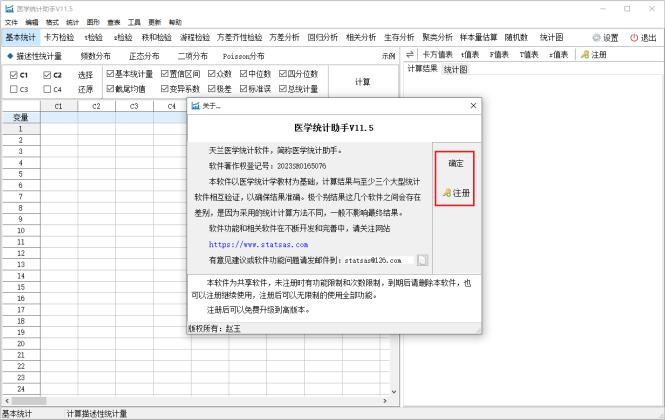Open the 格式 menu
The height and width of the screenshot is (420, 665).
(52, 22)
